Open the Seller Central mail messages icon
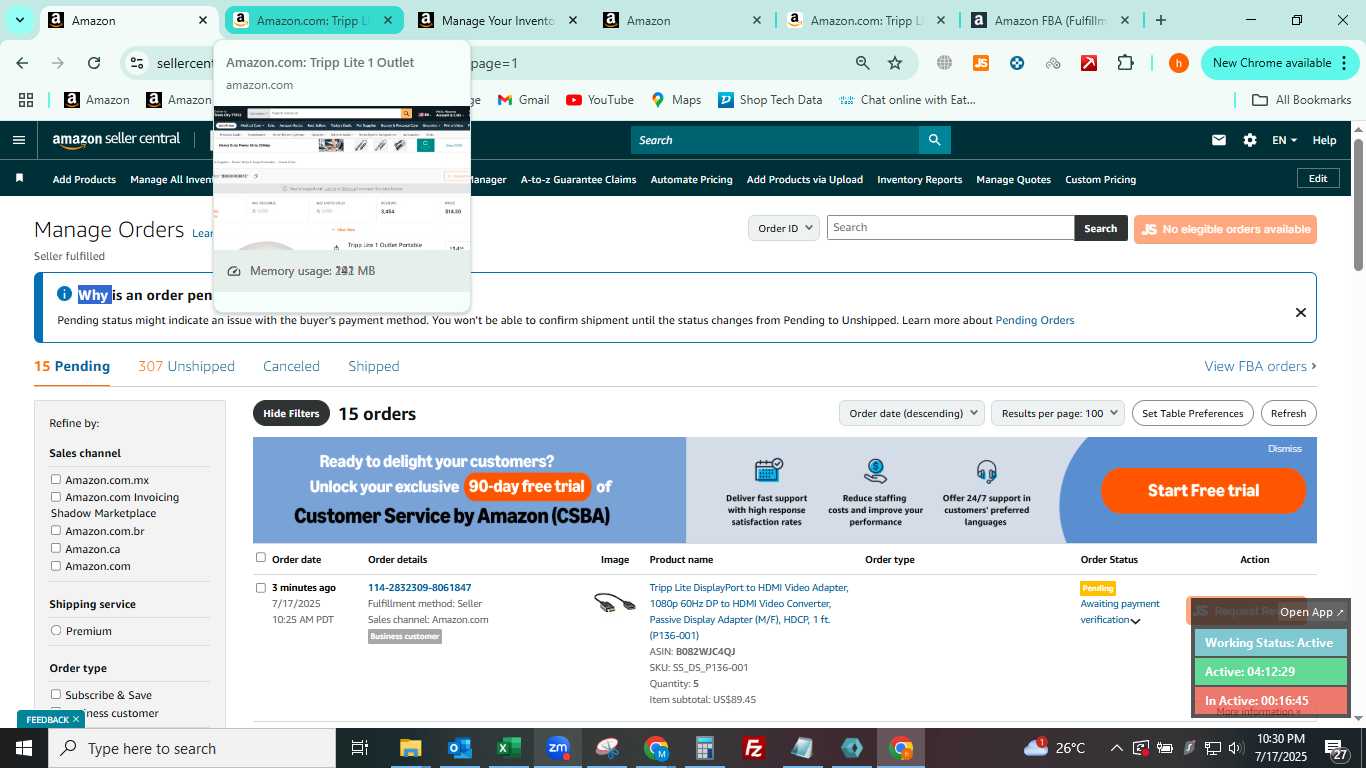Viewport: 1366px width, 768px height. (1218, 140)
